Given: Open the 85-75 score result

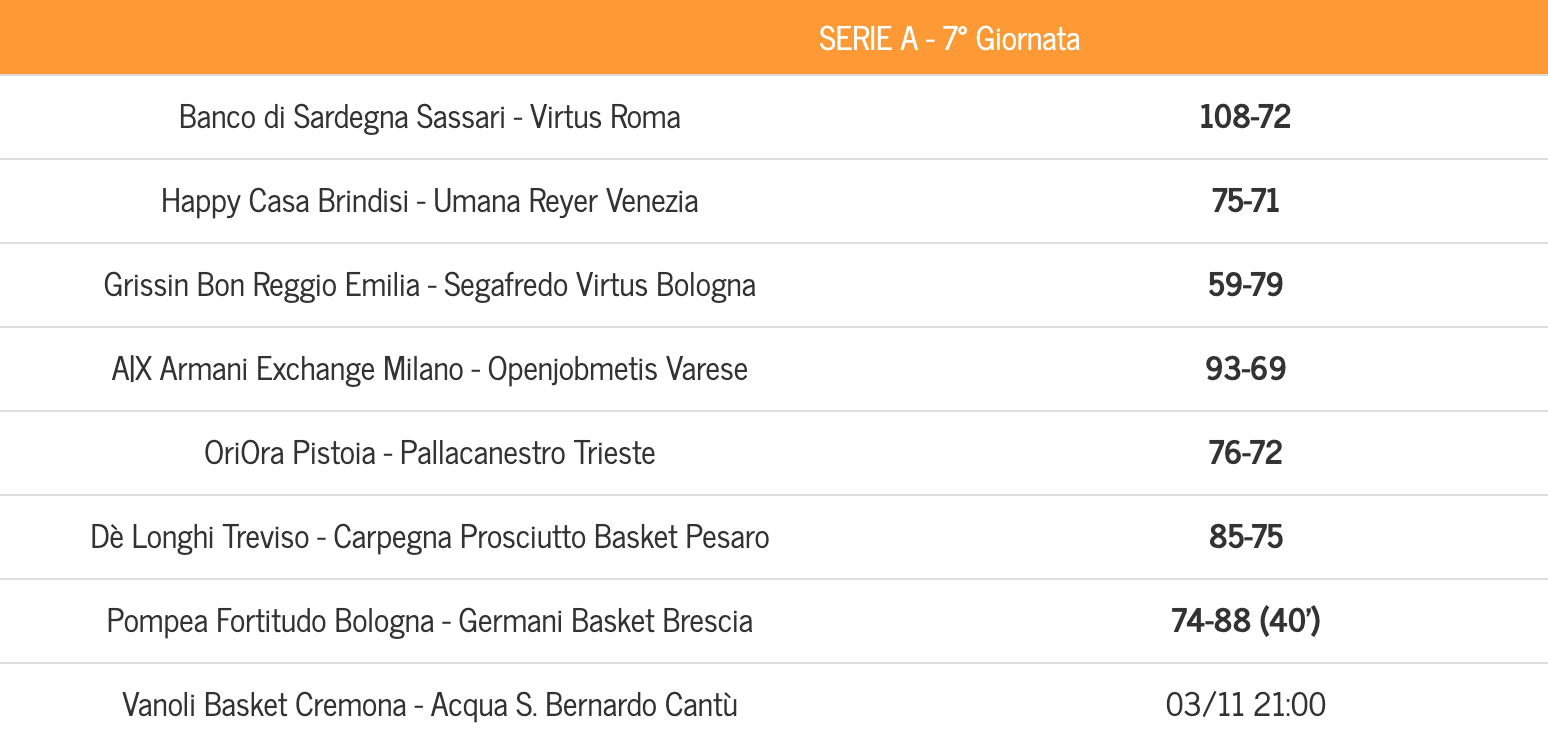Looking at the screenshot, I should click(1245, 537).
